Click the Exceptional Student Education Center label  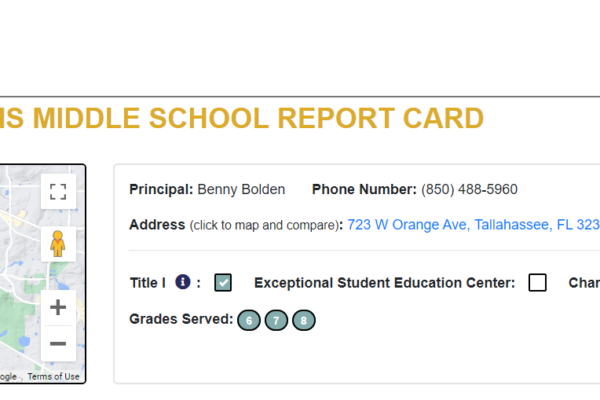(x=385, y=283)
